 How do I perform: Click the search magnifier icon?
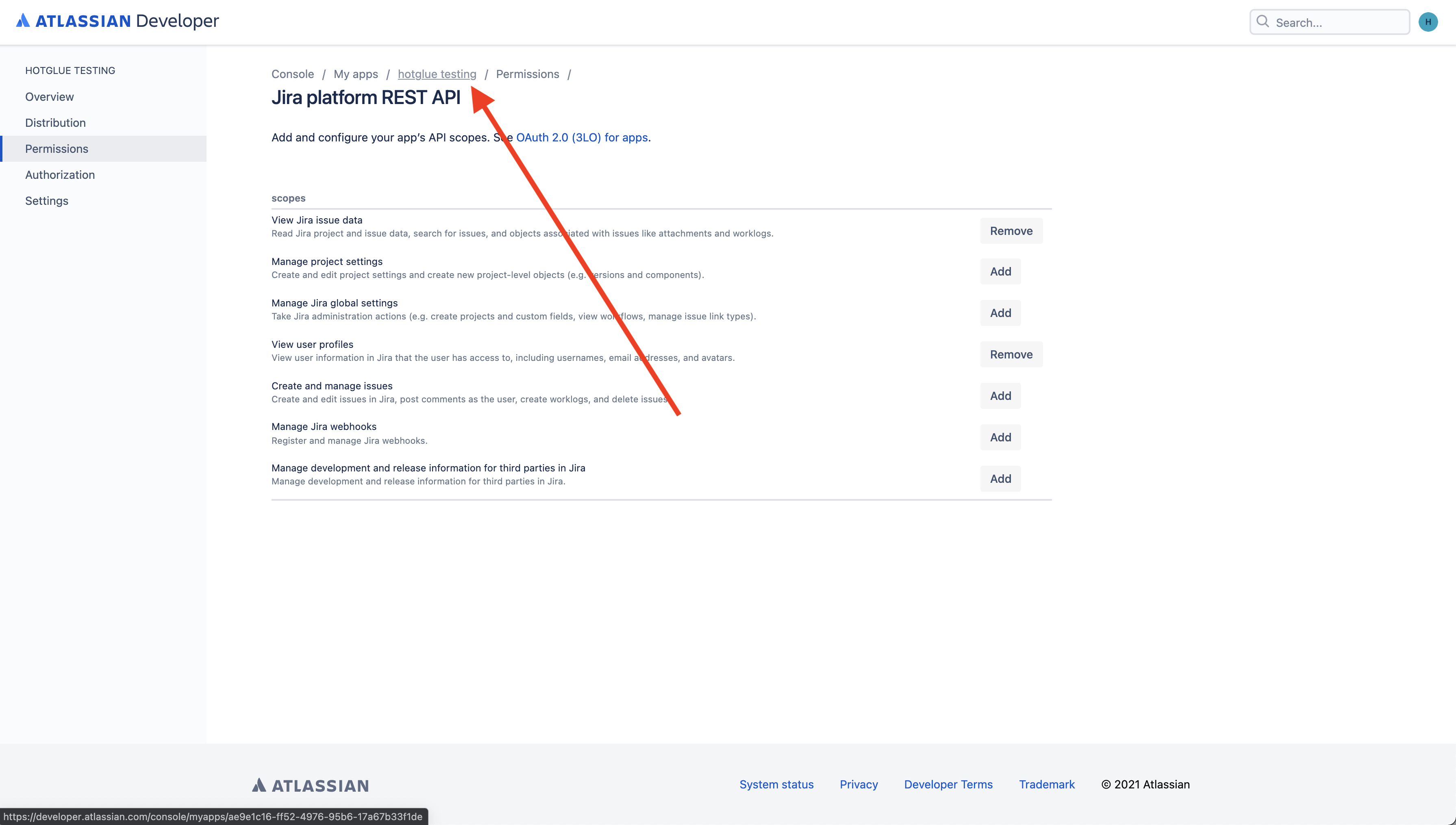point(1262,22)
